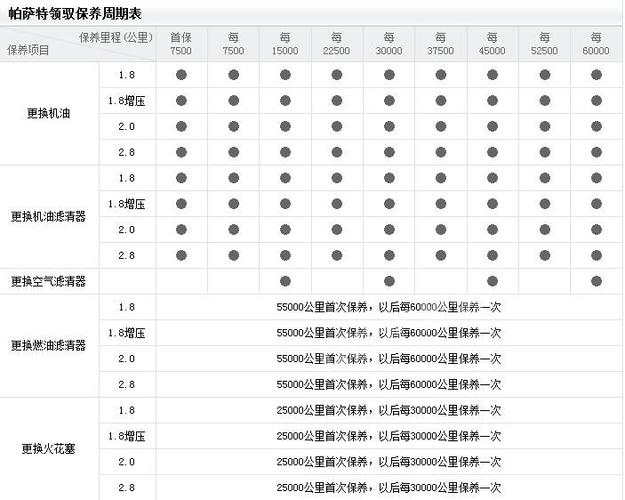Click 25000公里首次保养 text in 更换火花塞 1.8增压 row
The width and height of the screenshot is (625, 500).
pyautogui.click(x=322, y=436)
